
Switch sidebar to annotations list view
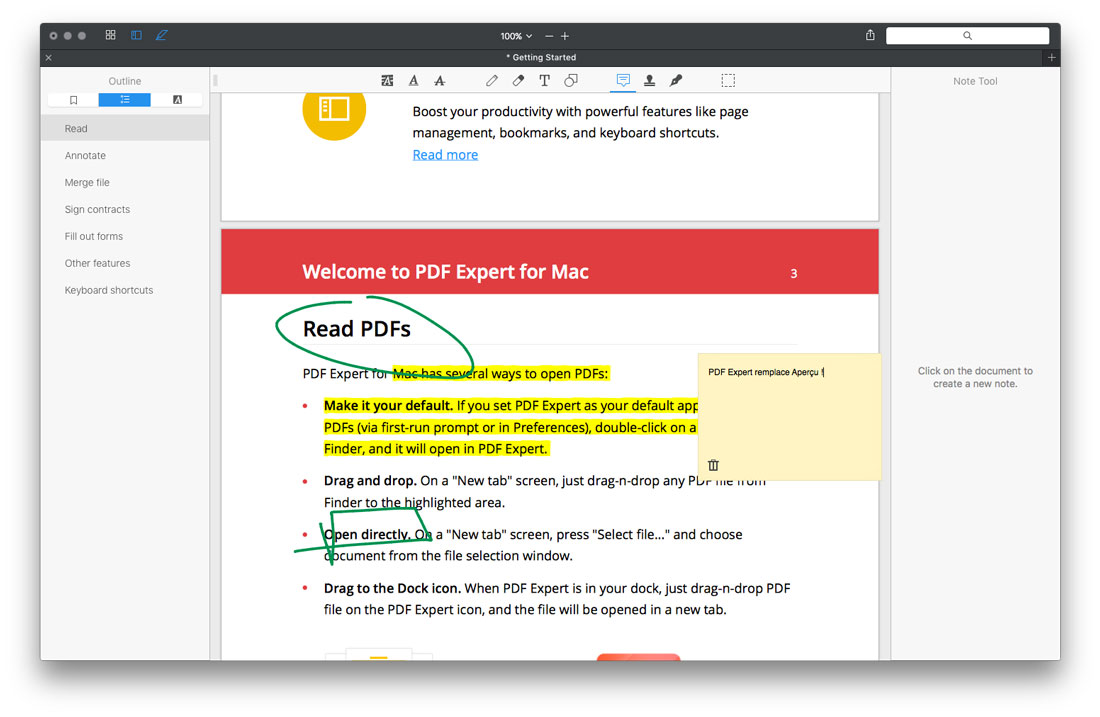tap(178, 99)
